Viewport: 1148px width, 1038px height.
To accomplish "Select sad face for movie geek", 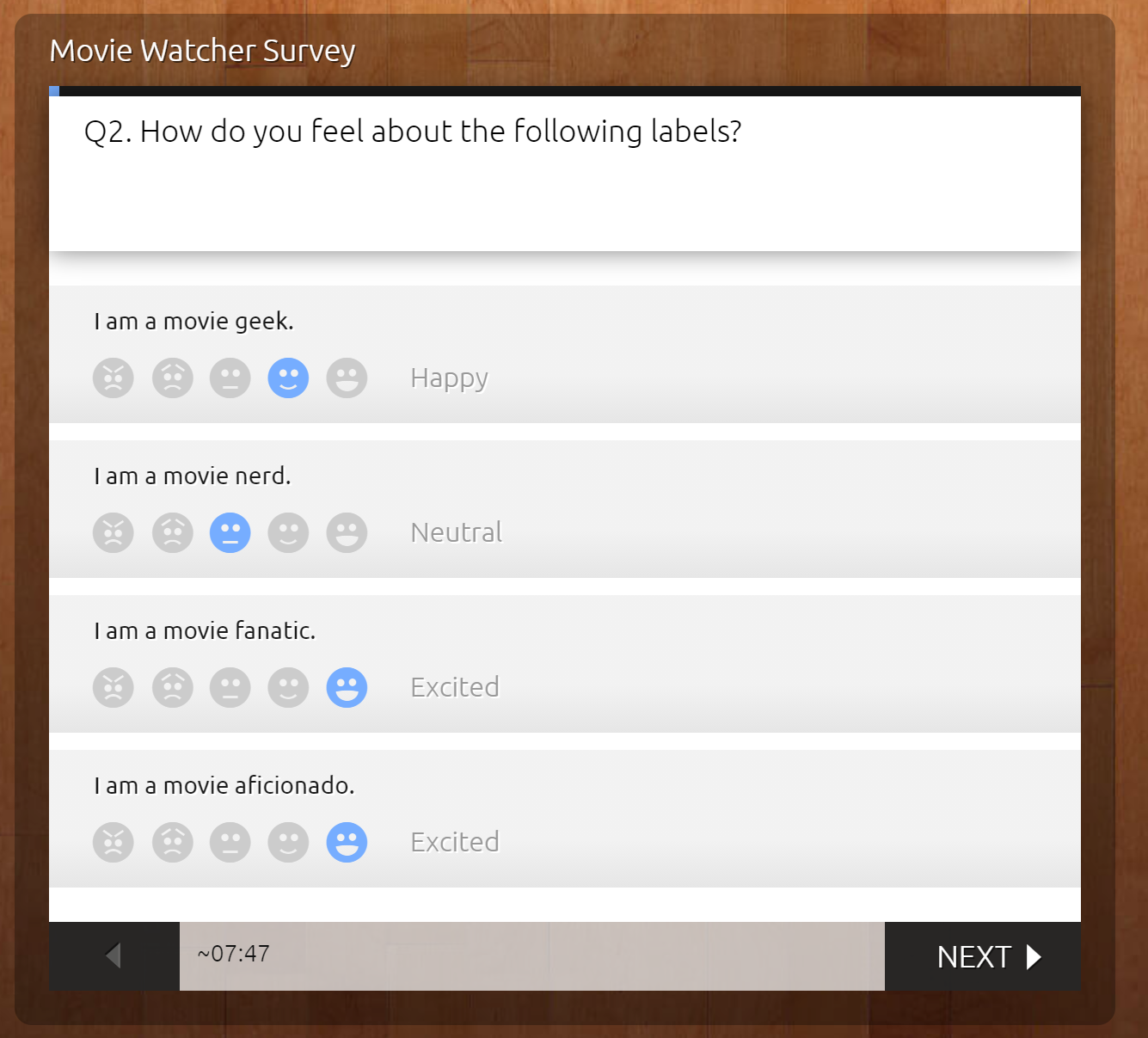I will 172,378.
